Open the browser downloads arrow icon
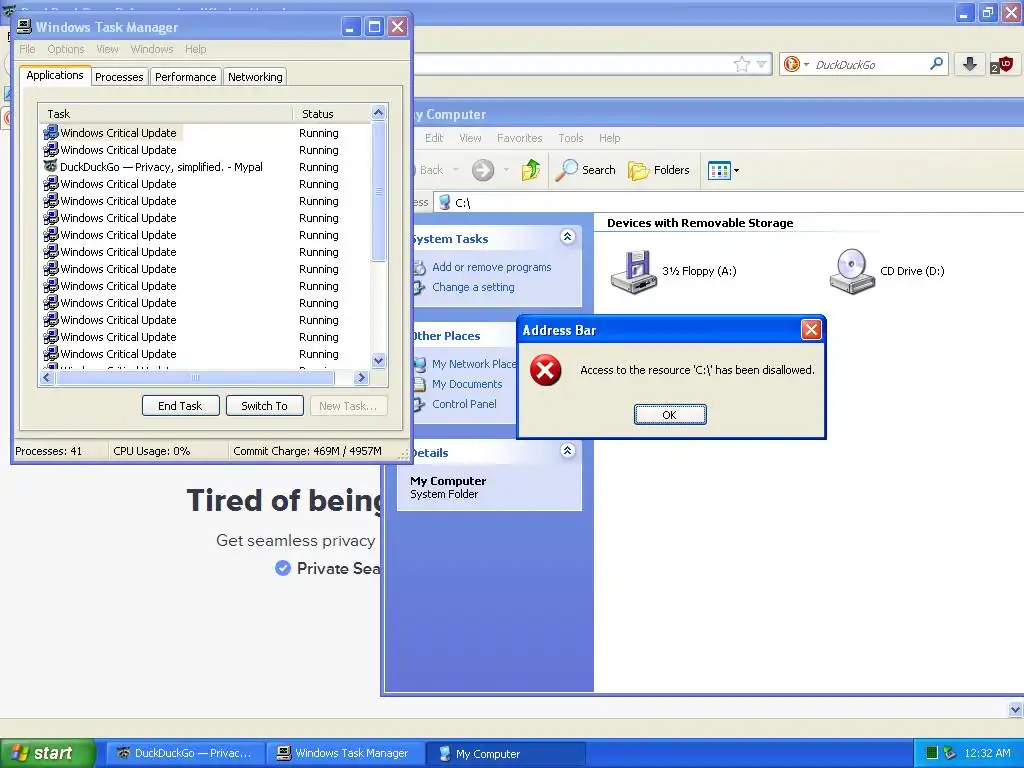1024x768 pixels. point(970,64)
